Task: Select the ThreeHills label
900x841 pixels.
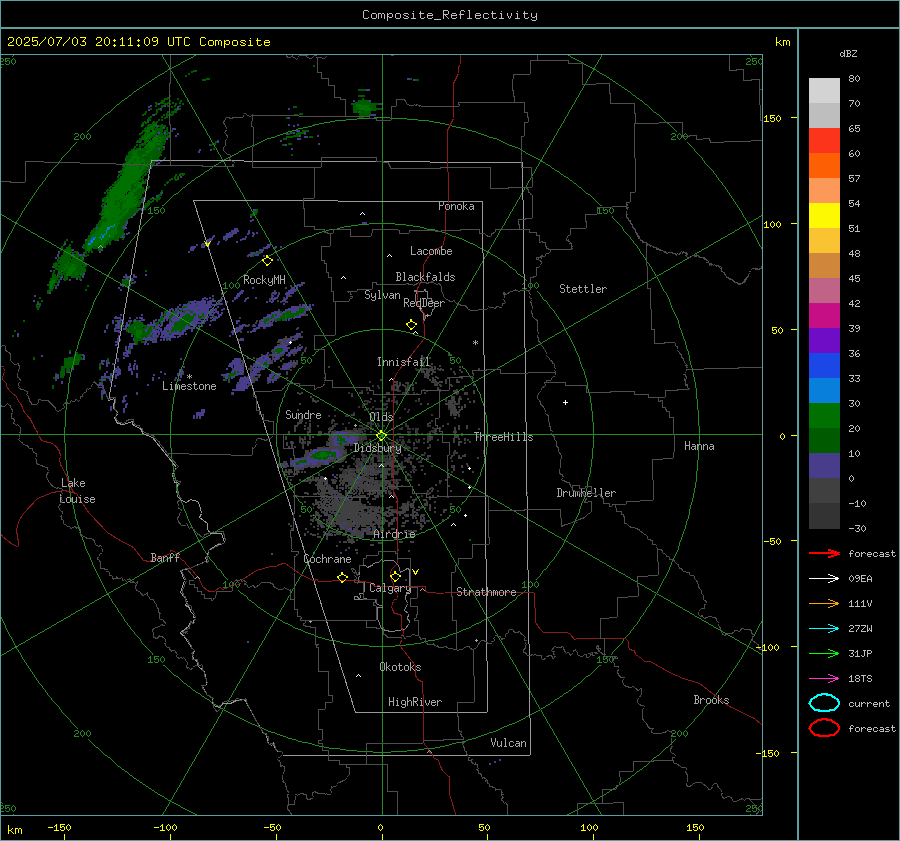Action: [x=503, y=437]
